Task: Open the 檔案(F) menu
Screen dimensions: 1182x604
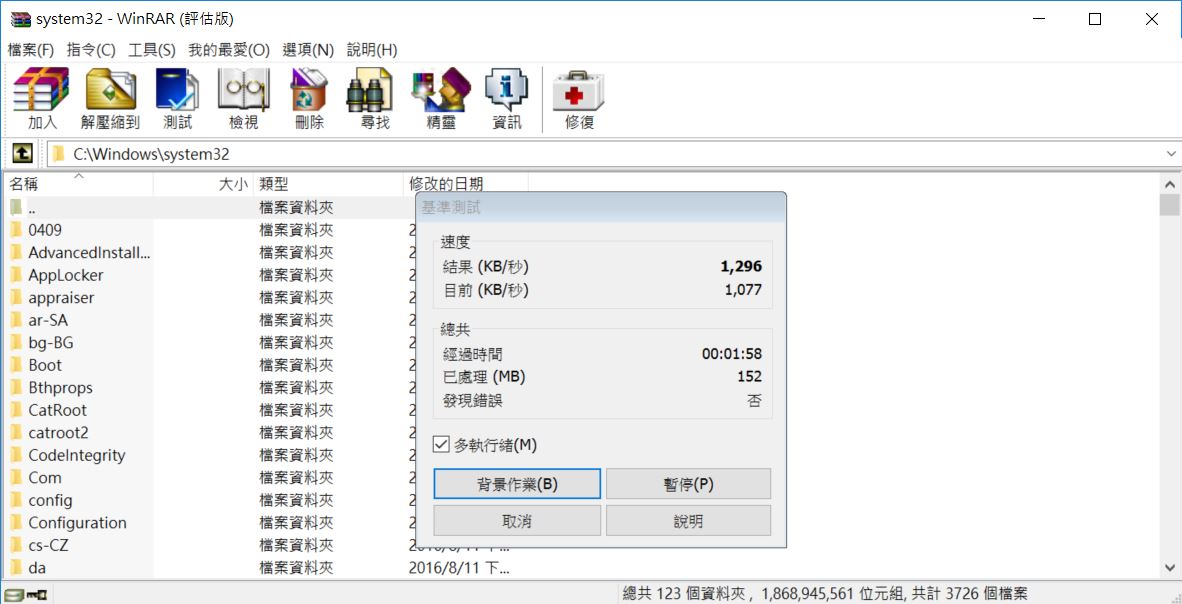Action: [31, 50]
